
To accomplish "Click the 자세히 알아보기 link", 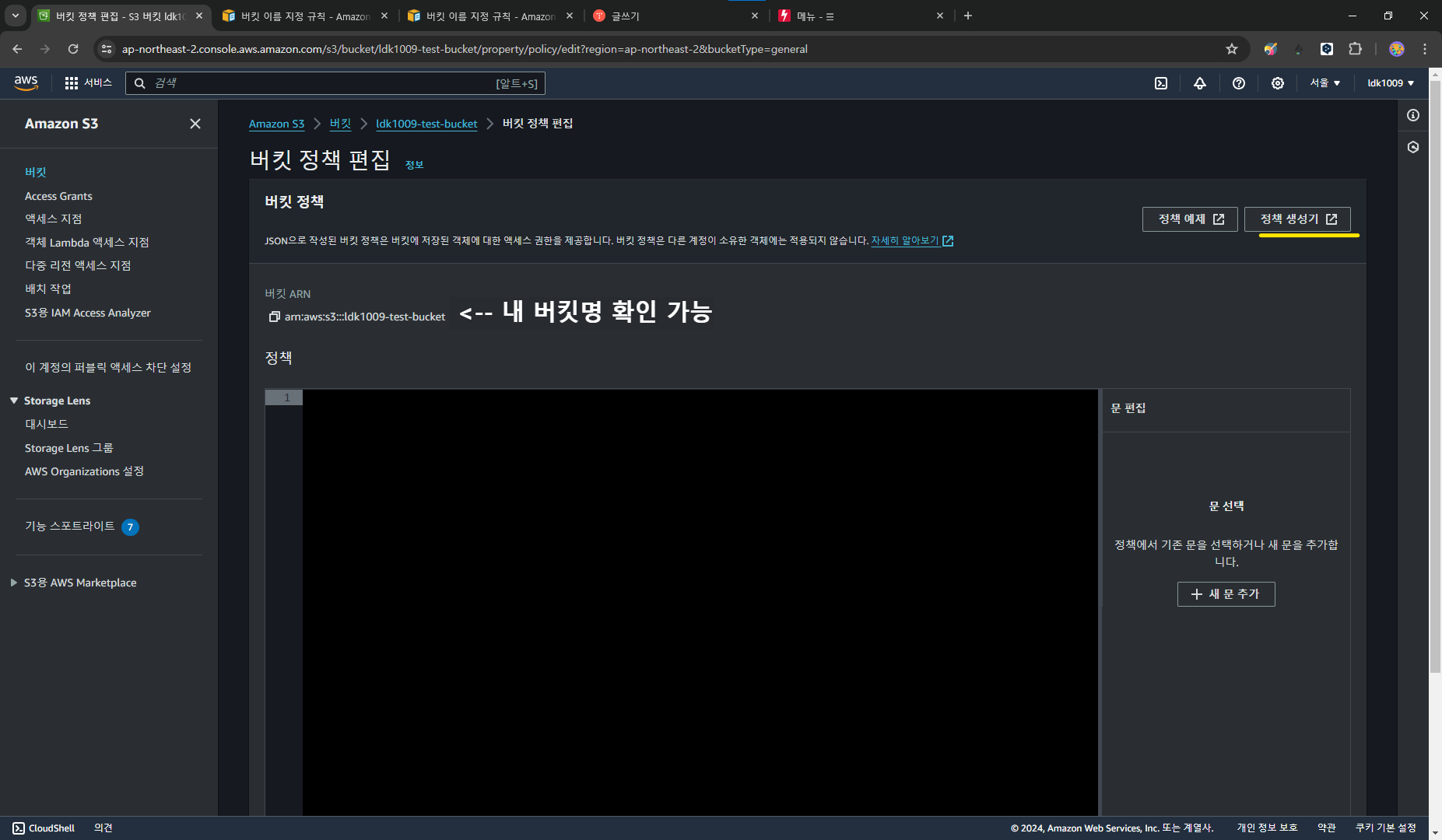I will click(x=912, y=241).
